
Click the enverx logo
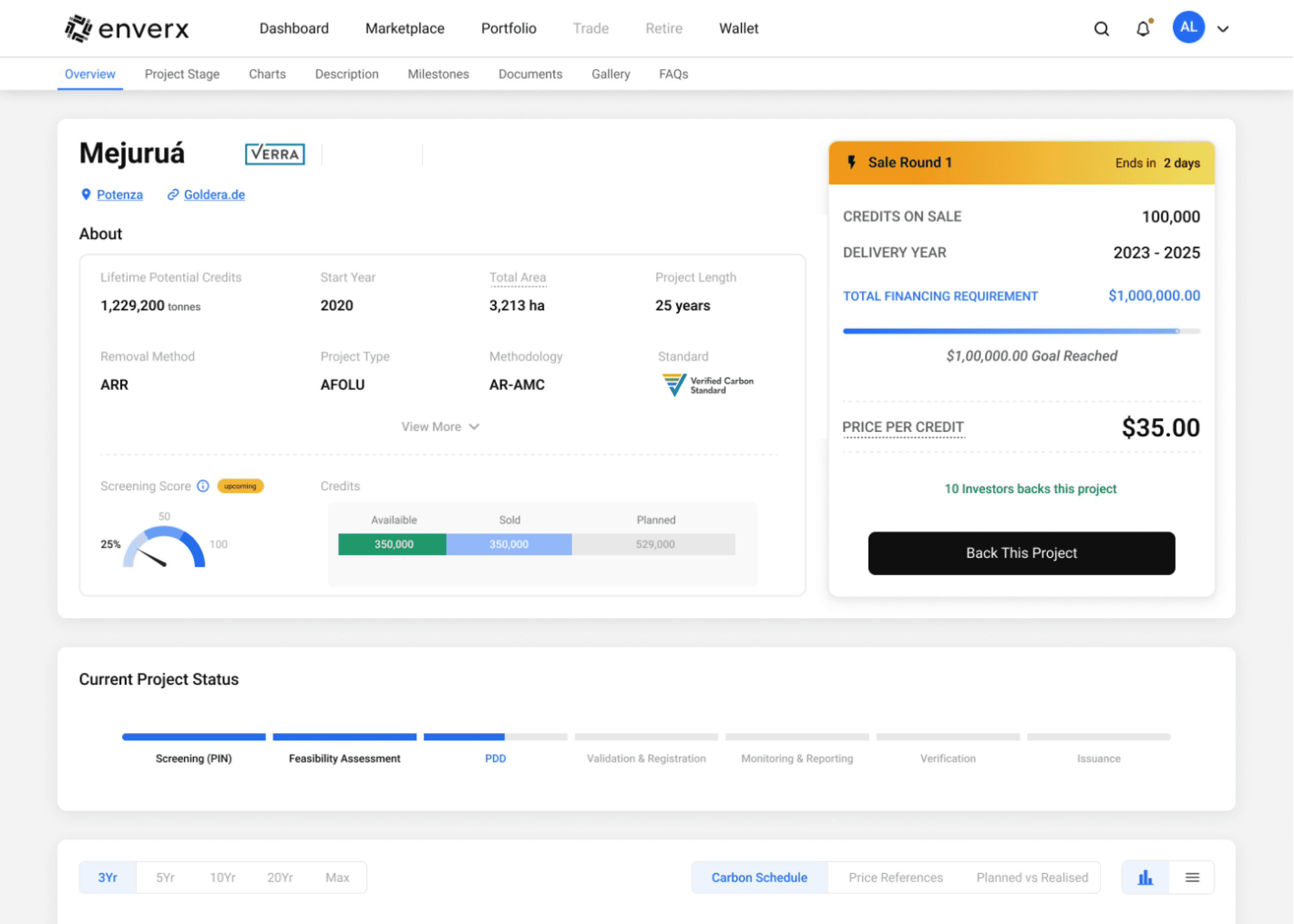pyautogui.click(x=126, y=29)
